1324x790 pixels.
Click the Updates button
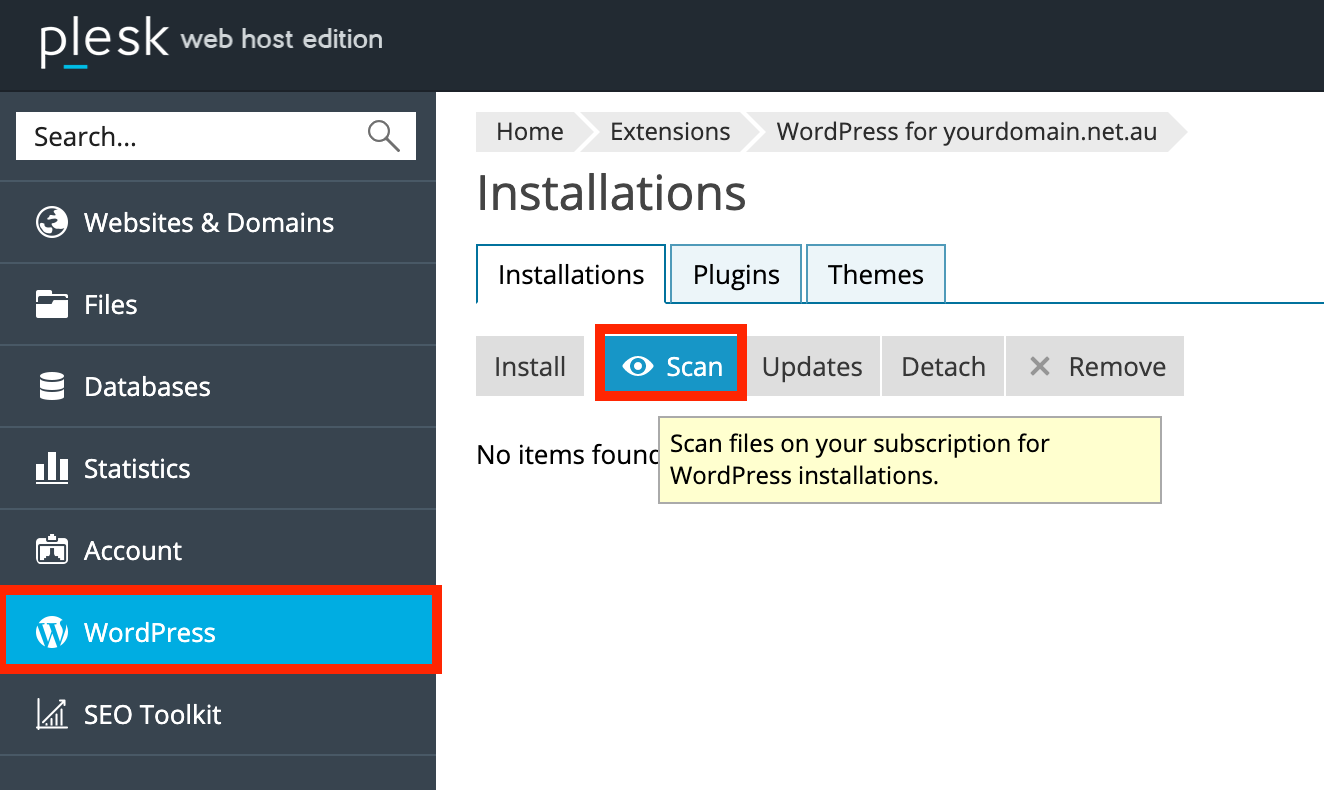tap(812, 367)
